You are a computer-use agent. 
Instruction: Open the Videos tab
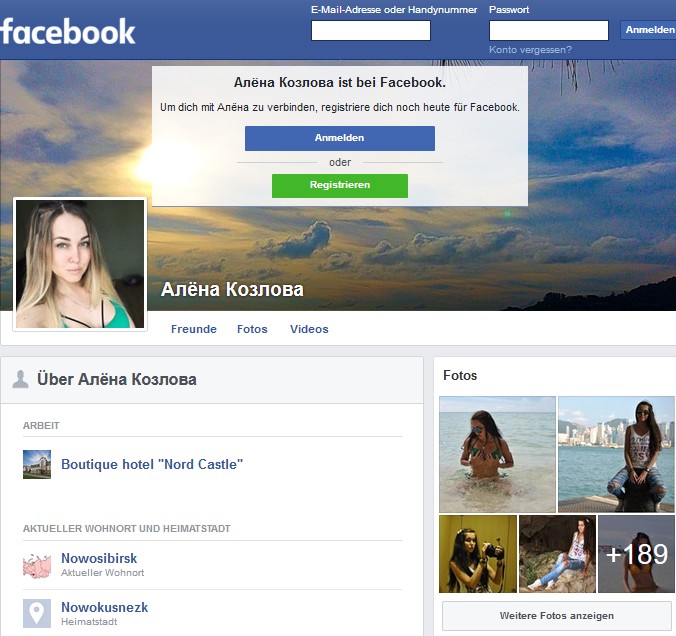coord(309,329)
